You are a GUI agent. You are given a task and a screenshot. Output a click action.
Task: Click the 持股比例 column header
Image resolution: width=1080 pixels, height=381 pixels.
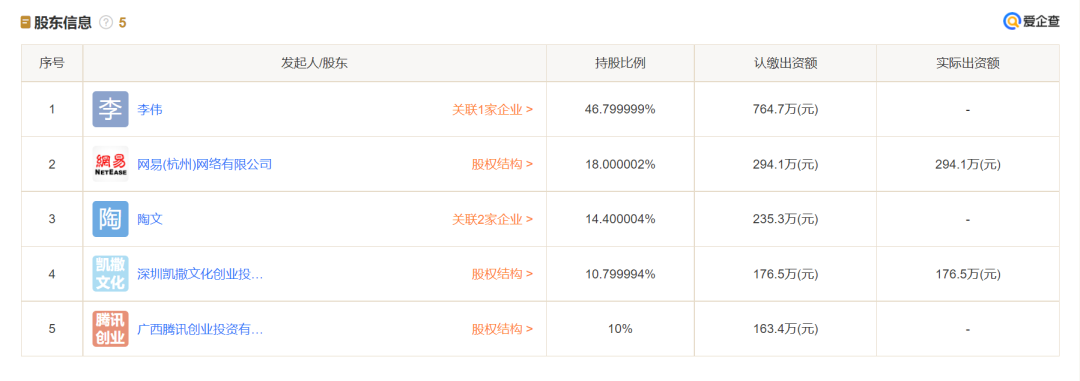pyautogui.click(x=620, y=63)
